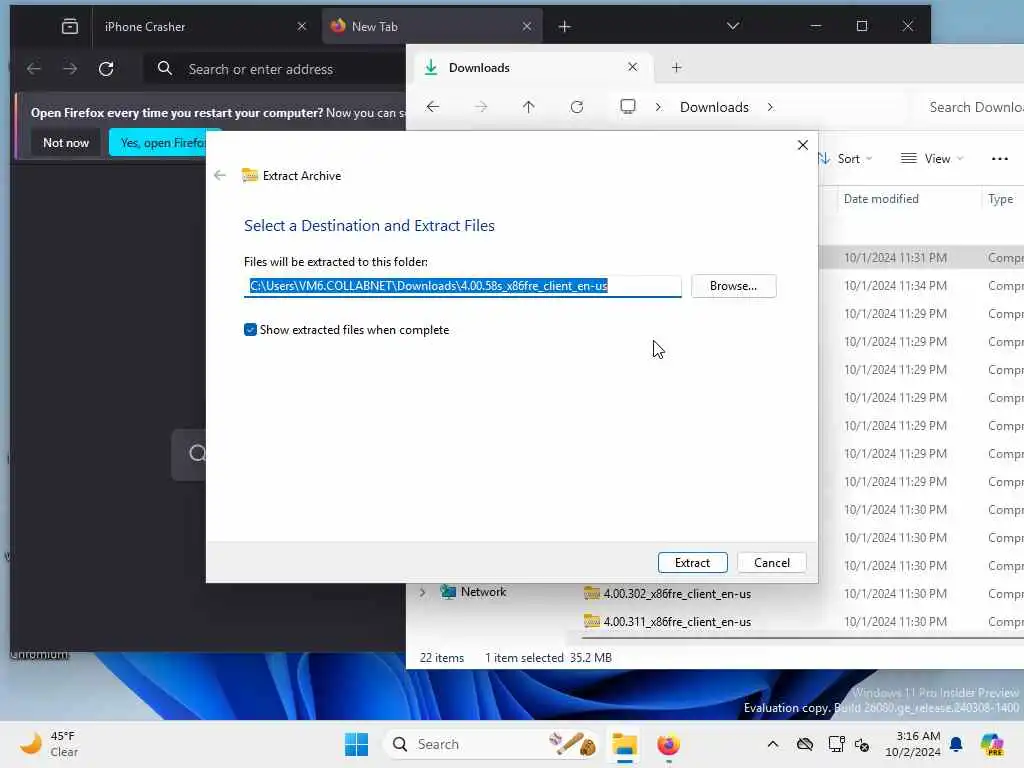Viewport: 1024px width, 768px height.
Task: Click 10/1/2024 11:31 PM date cell
Action: click(x=895, y=258)
